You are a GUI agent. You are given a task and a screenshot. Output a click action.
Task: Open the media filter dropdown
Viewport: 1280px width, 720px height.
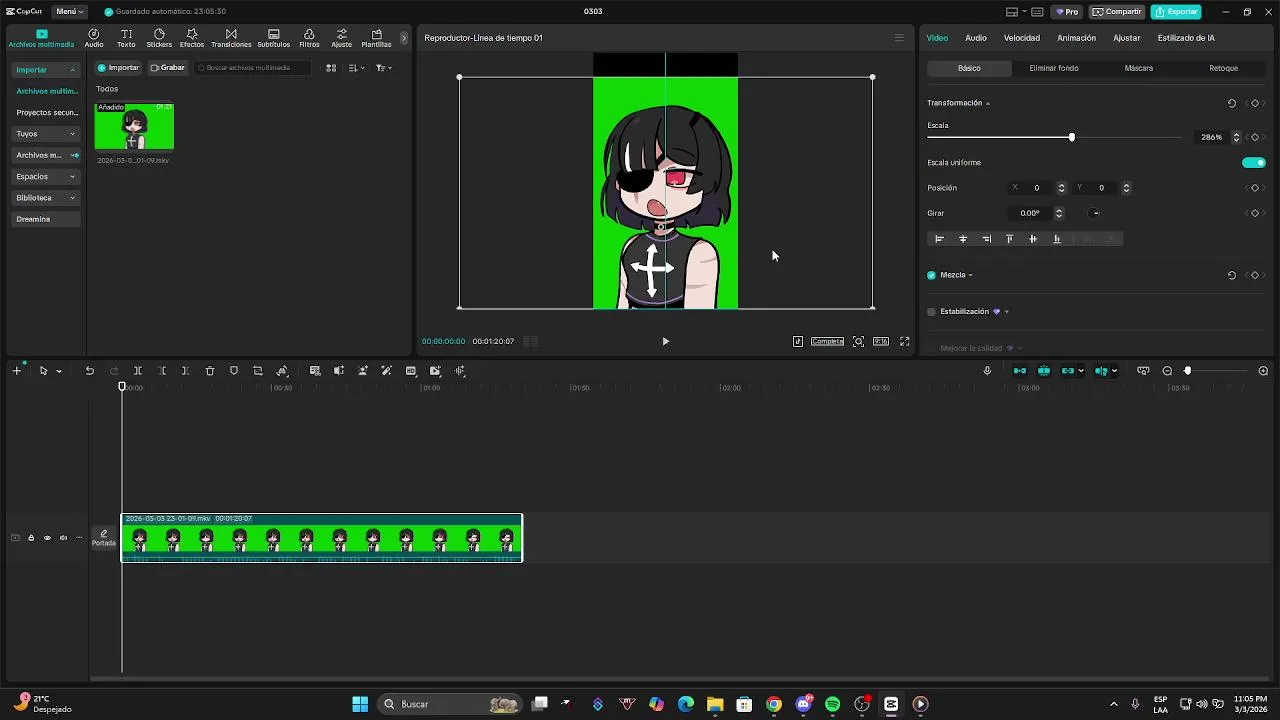pyautogui.click(x=383, y=68)
